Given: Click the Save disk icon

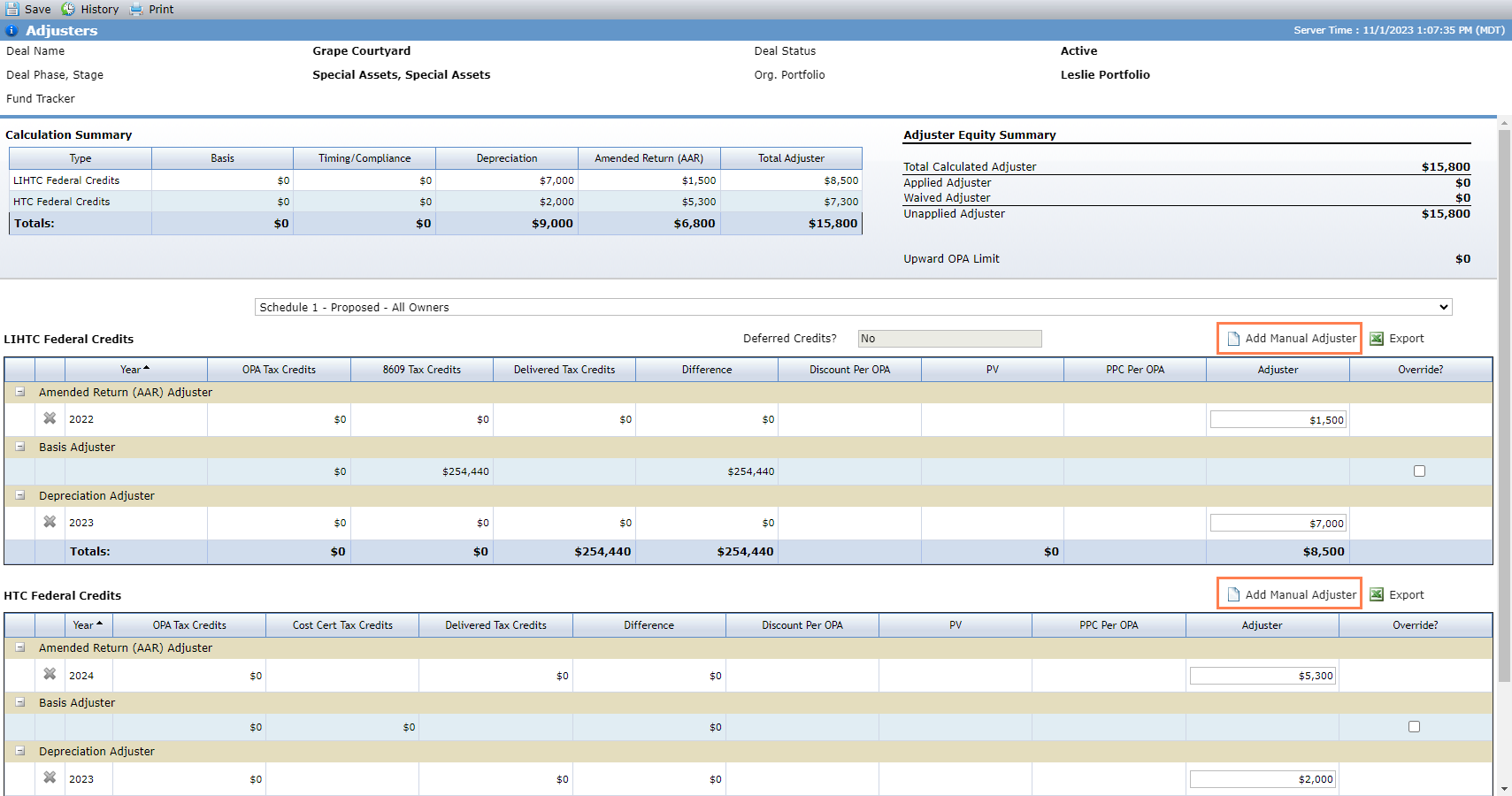Looking at the screenshot, I should pyautogui.click(x=12, y=9).
